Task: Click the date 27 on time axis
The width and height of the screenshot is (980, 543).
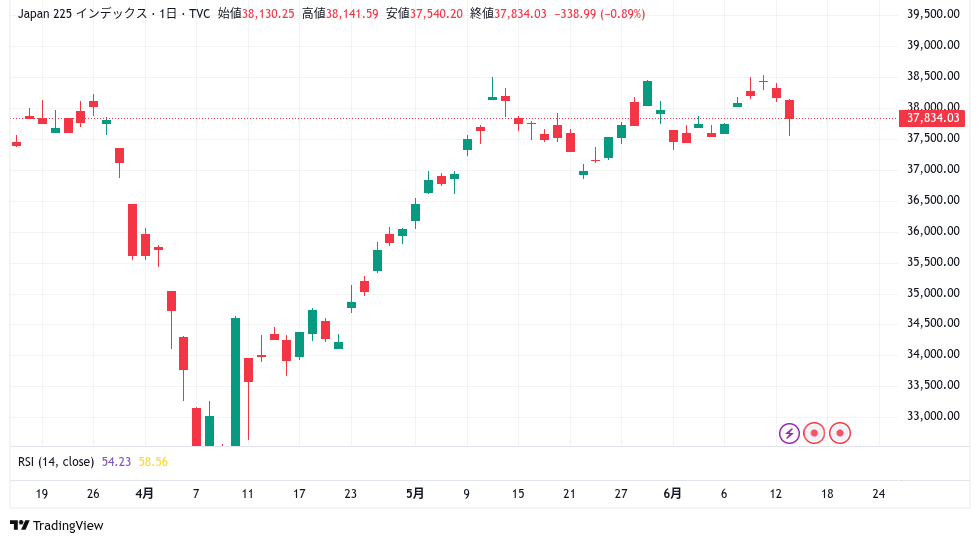Action: click(x=621, y=494)
